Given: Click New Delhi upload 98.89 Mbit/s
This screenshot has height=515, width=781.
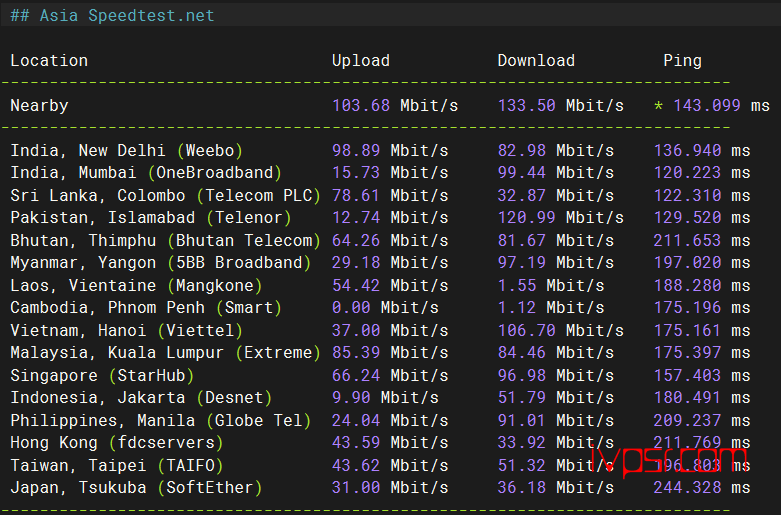Looking at the screenshot, I should pos(390,150).
